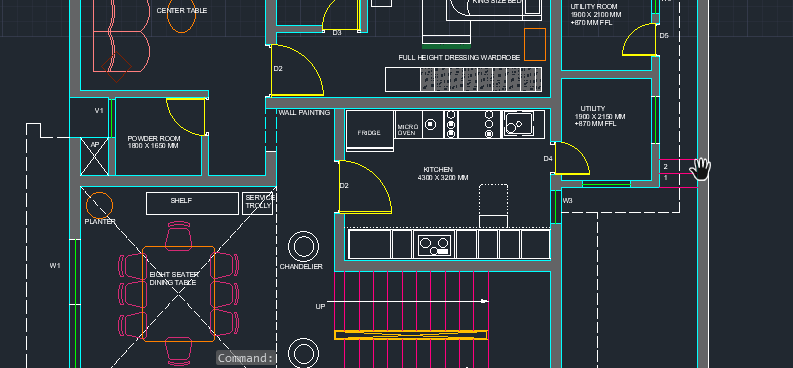Pick the orange CENTER TABLE ellipse

[x=181, y=18]
